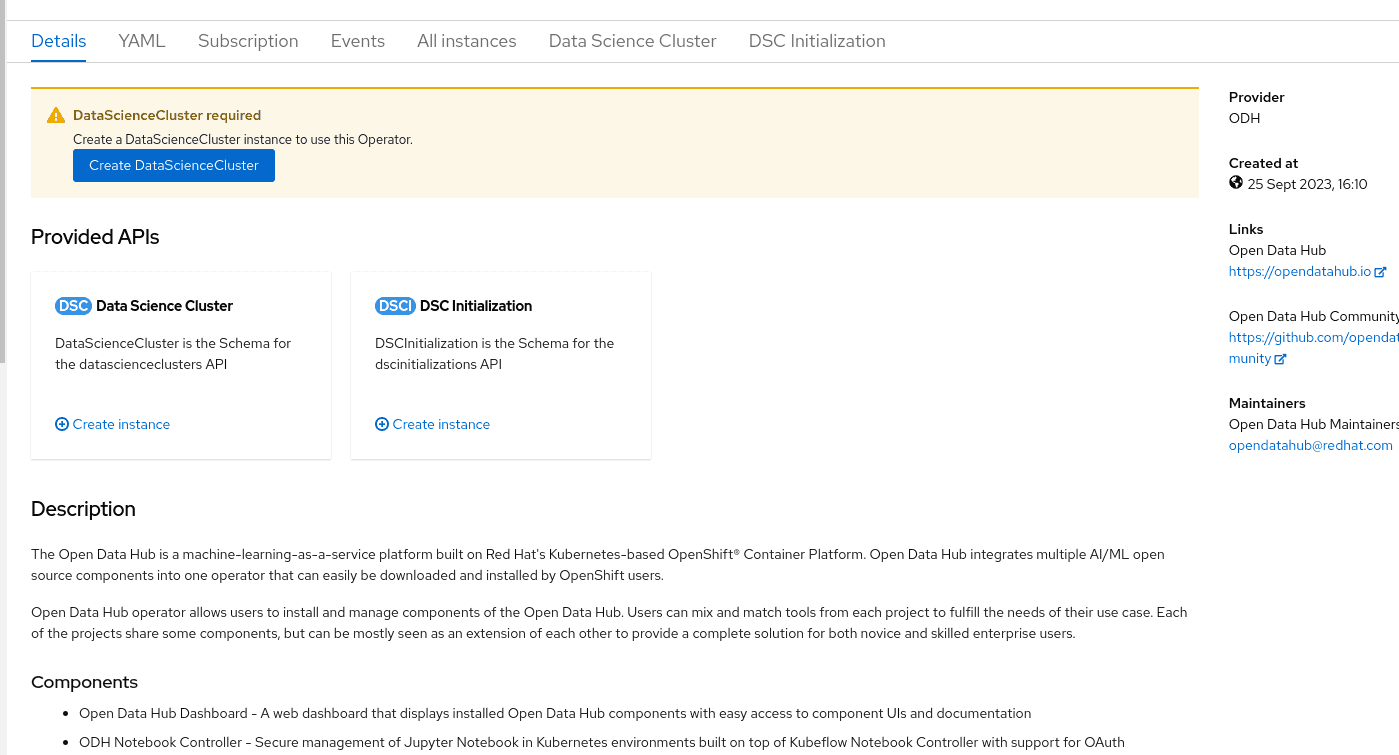Click the blue DSCI badge icon

tap(395, 306)
